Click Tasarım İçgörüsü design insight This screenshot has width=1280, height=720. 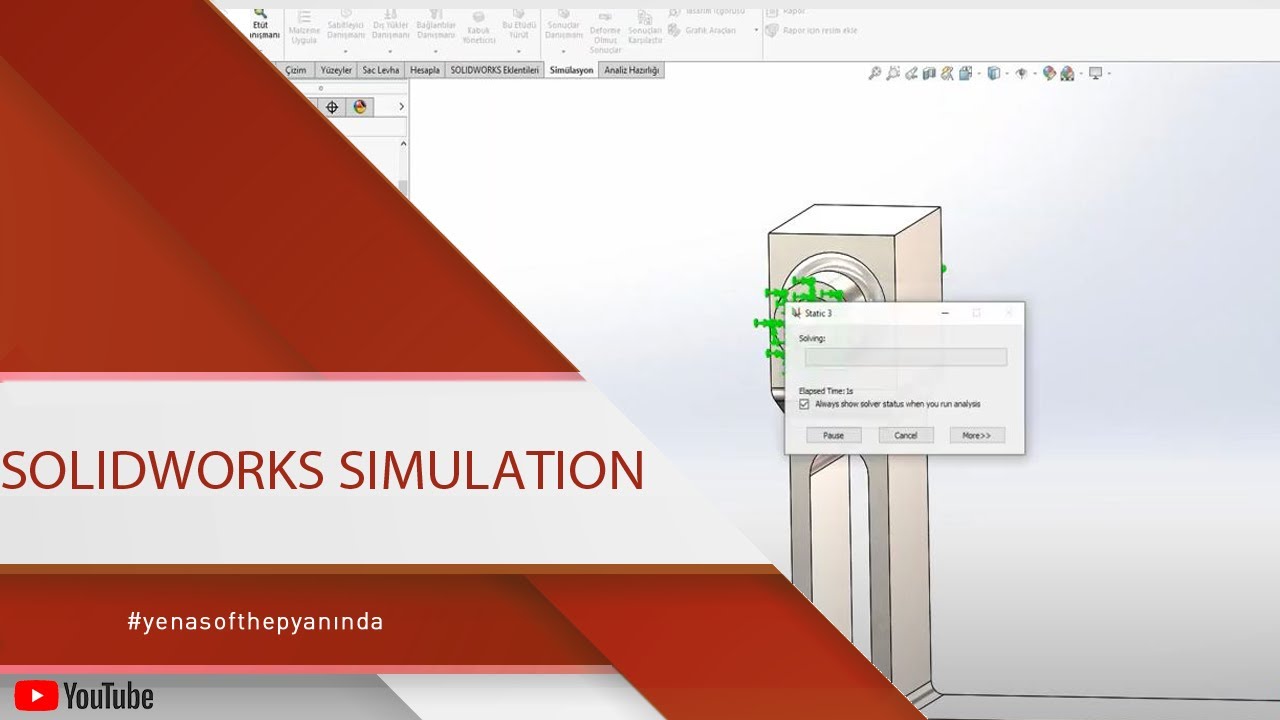tap(708, 11)
